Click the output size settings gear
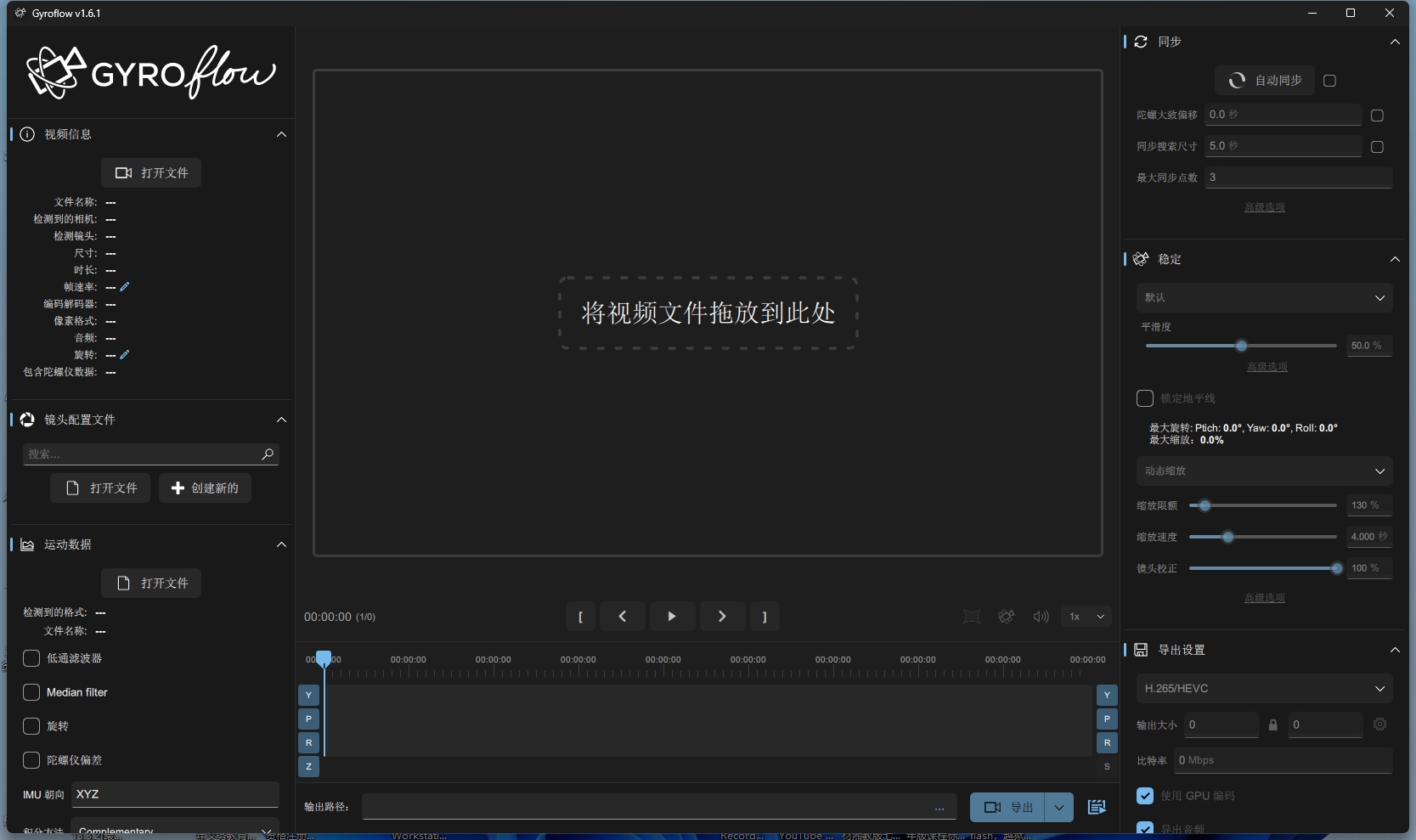This screenshot has width=1416, height=840. 1379,724
